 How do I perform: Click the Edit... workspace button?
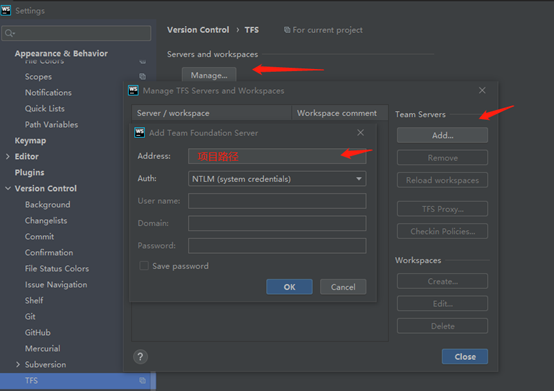(x=442, y=303)
